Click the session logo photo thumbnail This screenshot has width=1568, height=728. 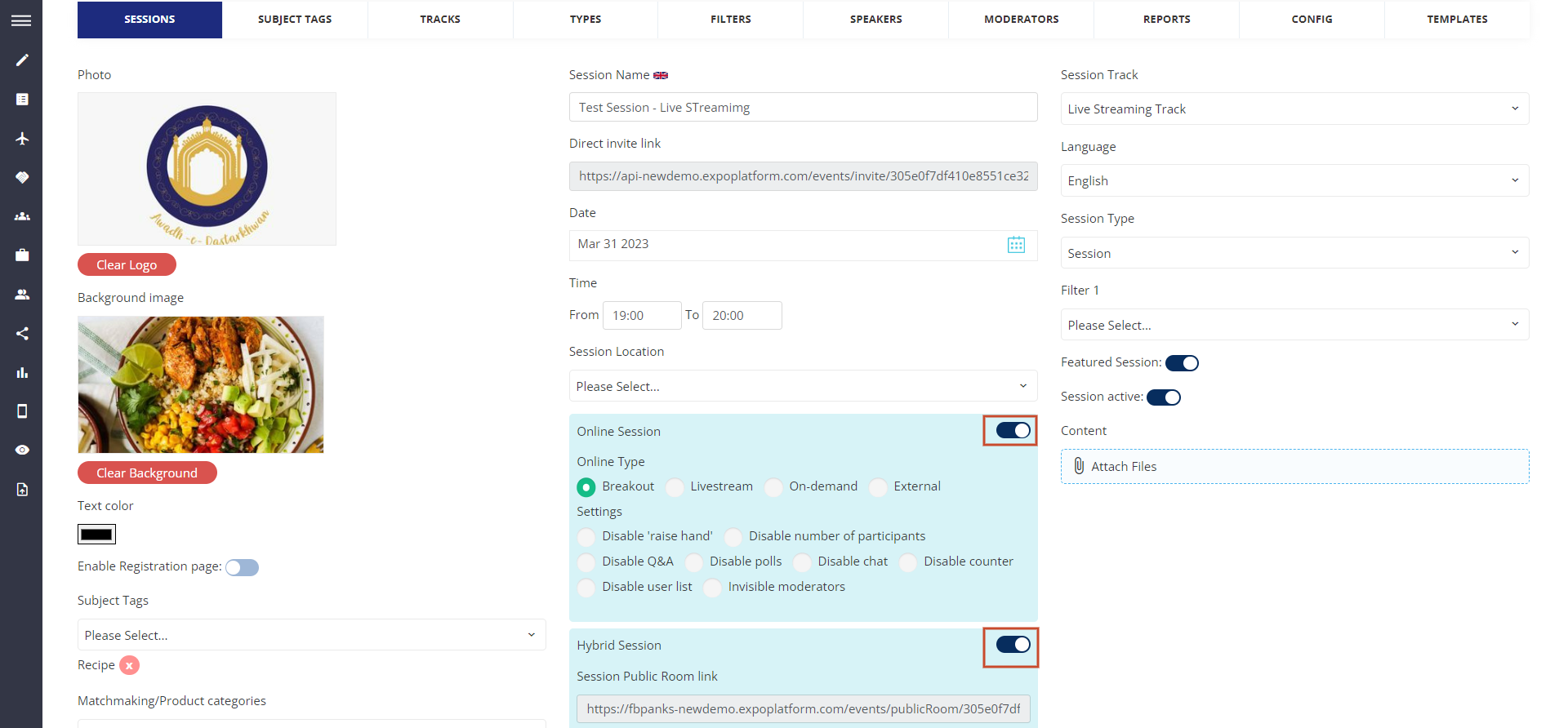click(207, 169)
